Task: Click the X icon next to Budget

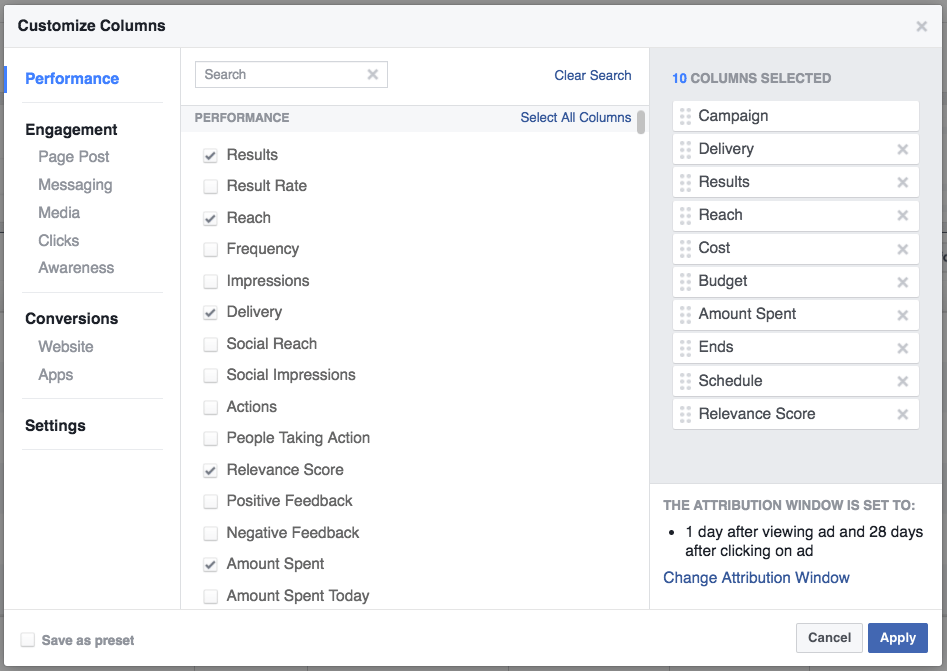Action: [x=902, y=282]
